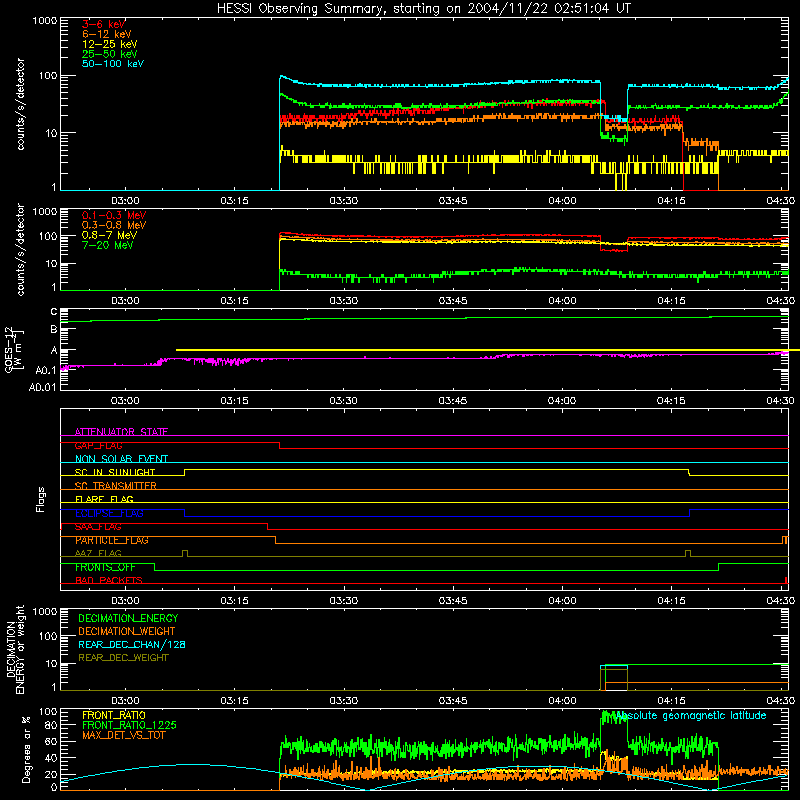800x800 pixels.
Task: Click the 'FLARE_FLAG' label
Action: [x=104, y=499]
